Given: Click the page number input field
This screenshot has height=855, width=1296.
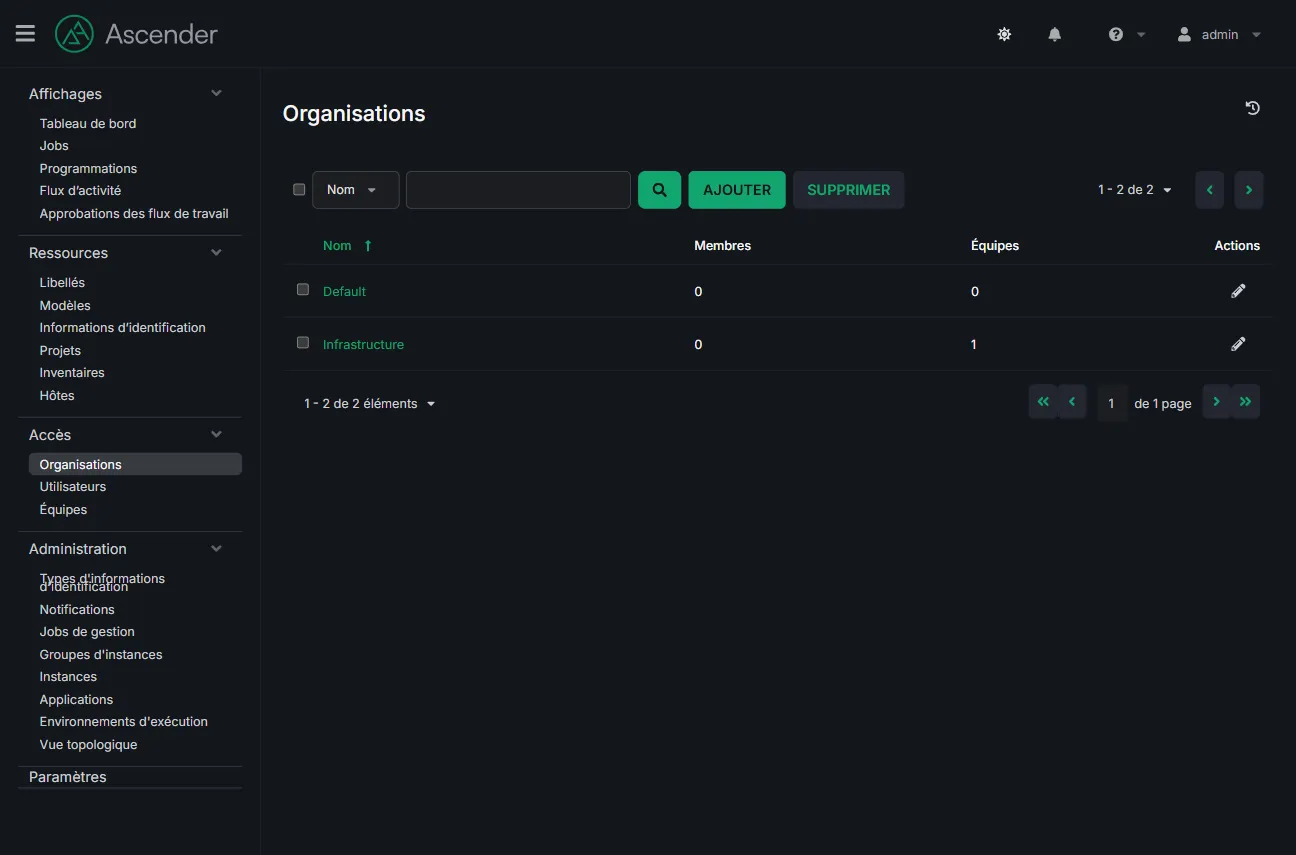Looking at the screenshot, I should [1112, 403].
